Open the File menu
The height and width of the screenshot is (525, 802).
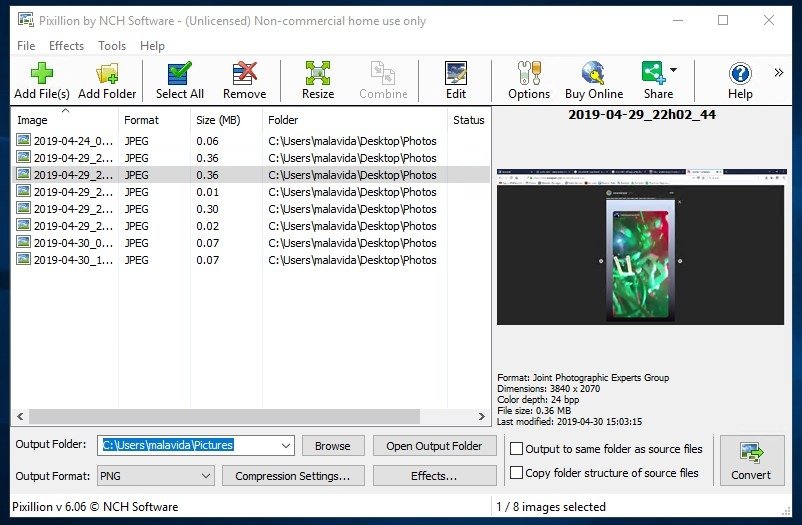(x=26, y=46)
